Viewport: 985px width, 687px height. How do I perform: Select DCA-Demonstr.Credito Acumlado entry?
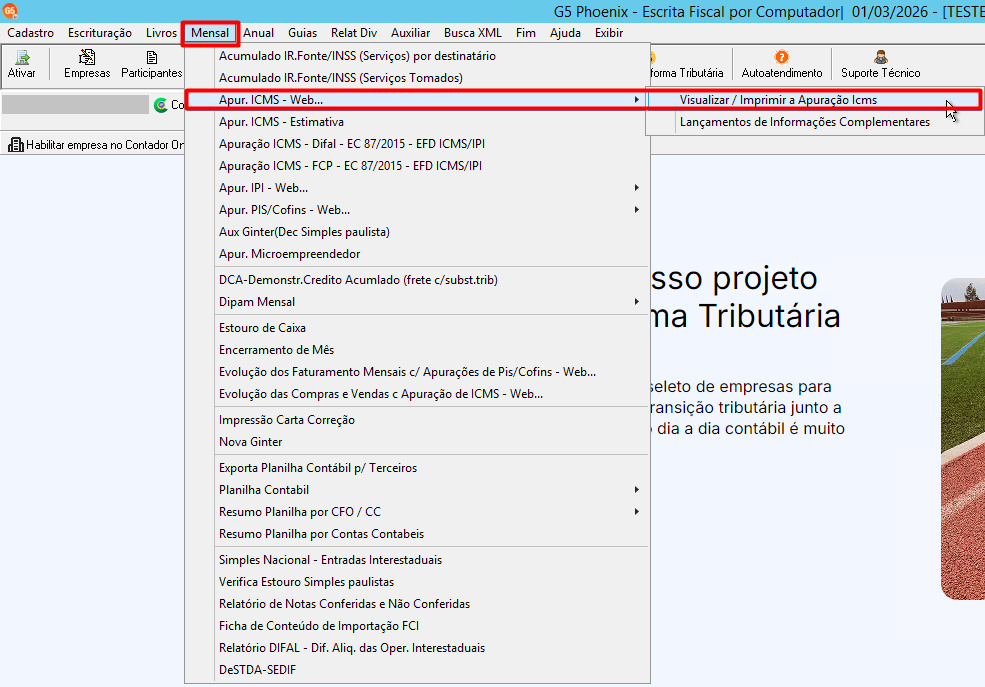point(417,280)
